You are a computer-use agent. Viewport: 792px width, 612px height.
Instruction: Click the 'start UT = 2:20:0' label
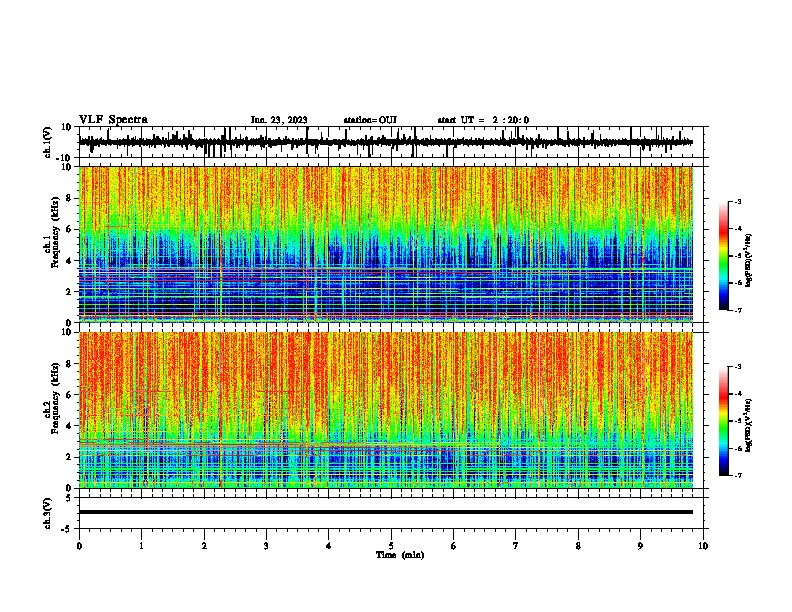click(483, 120)
